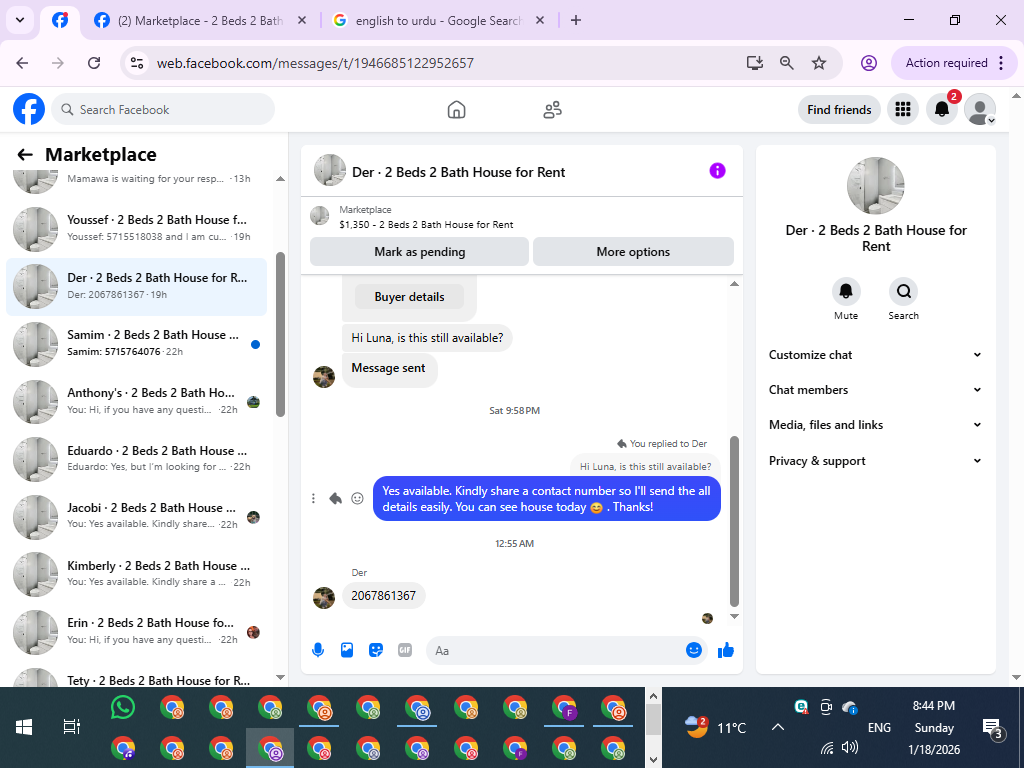The width and height of the screenshot is (1024, 768).
Task: Open the notifications bell with badge 2
Action: [x=942, y=109]
